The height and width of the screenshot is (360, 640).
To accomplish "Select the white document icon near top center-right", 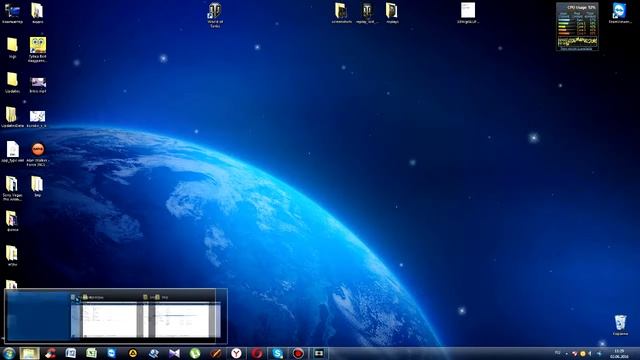I will pyautogui.click(x=468, y=13).
